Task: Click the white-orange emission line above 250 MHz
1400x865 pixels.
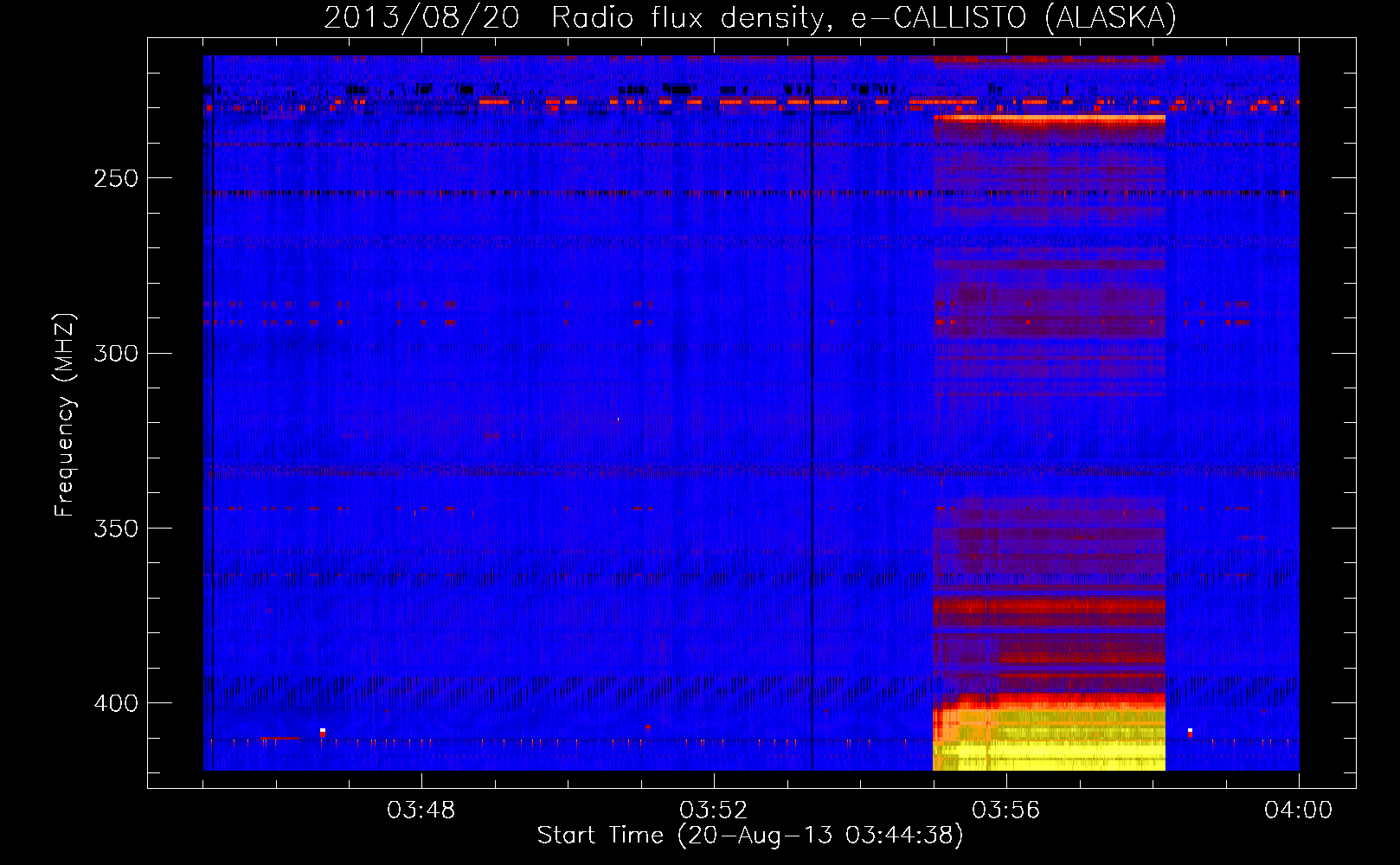Action: click(x=1049, y=119)
